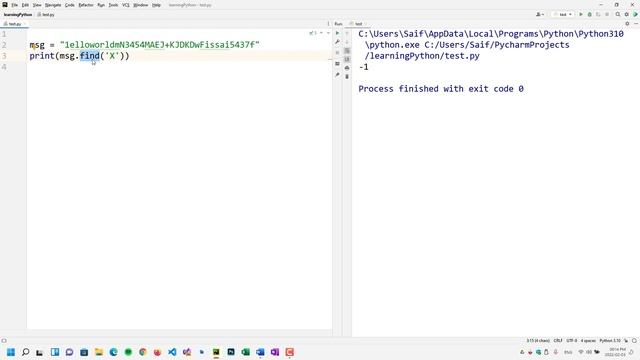The image size is (640, 360).
Task: Click the pin tab icon in Run panel
Action: point(337,75)
